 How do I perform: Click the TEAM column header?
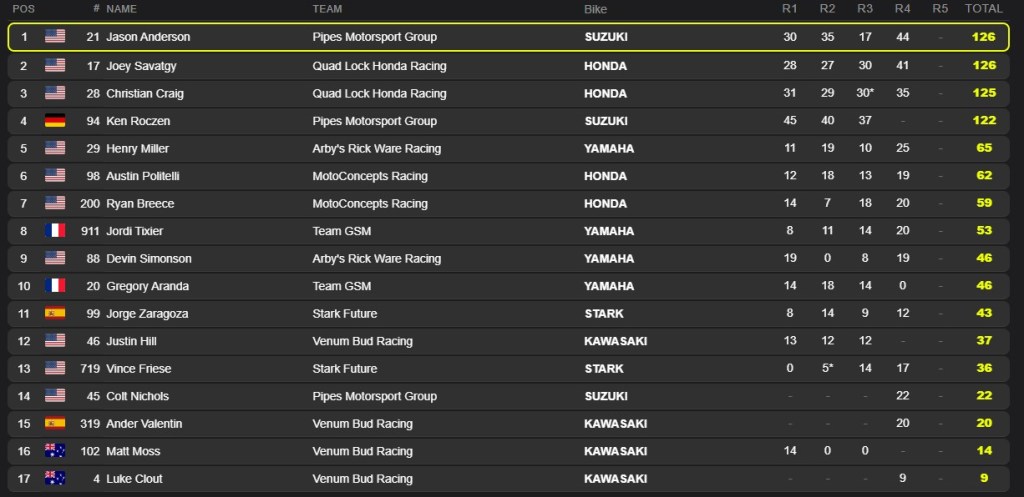(x=327, y=9)
